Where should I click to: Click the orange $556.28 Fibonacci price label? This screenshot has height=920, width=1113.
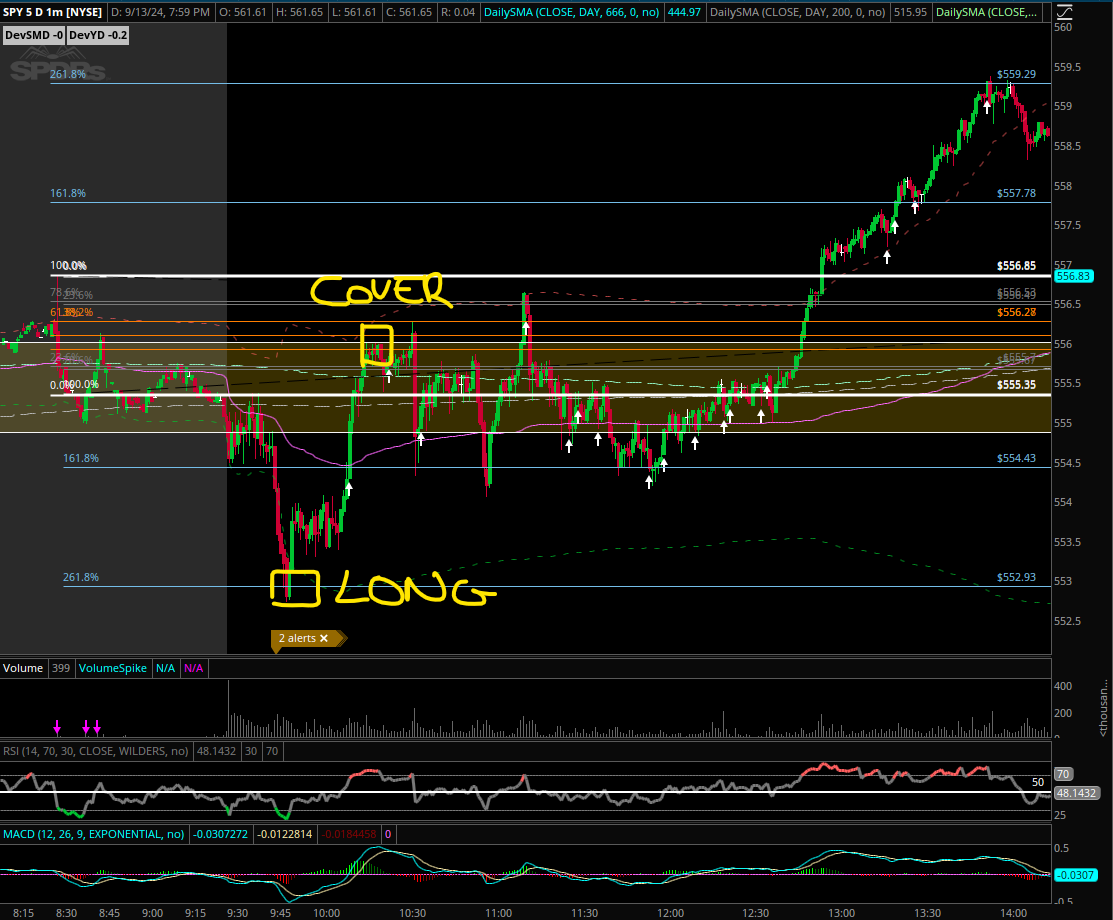pyautogui.click(x=1016, y=312)
